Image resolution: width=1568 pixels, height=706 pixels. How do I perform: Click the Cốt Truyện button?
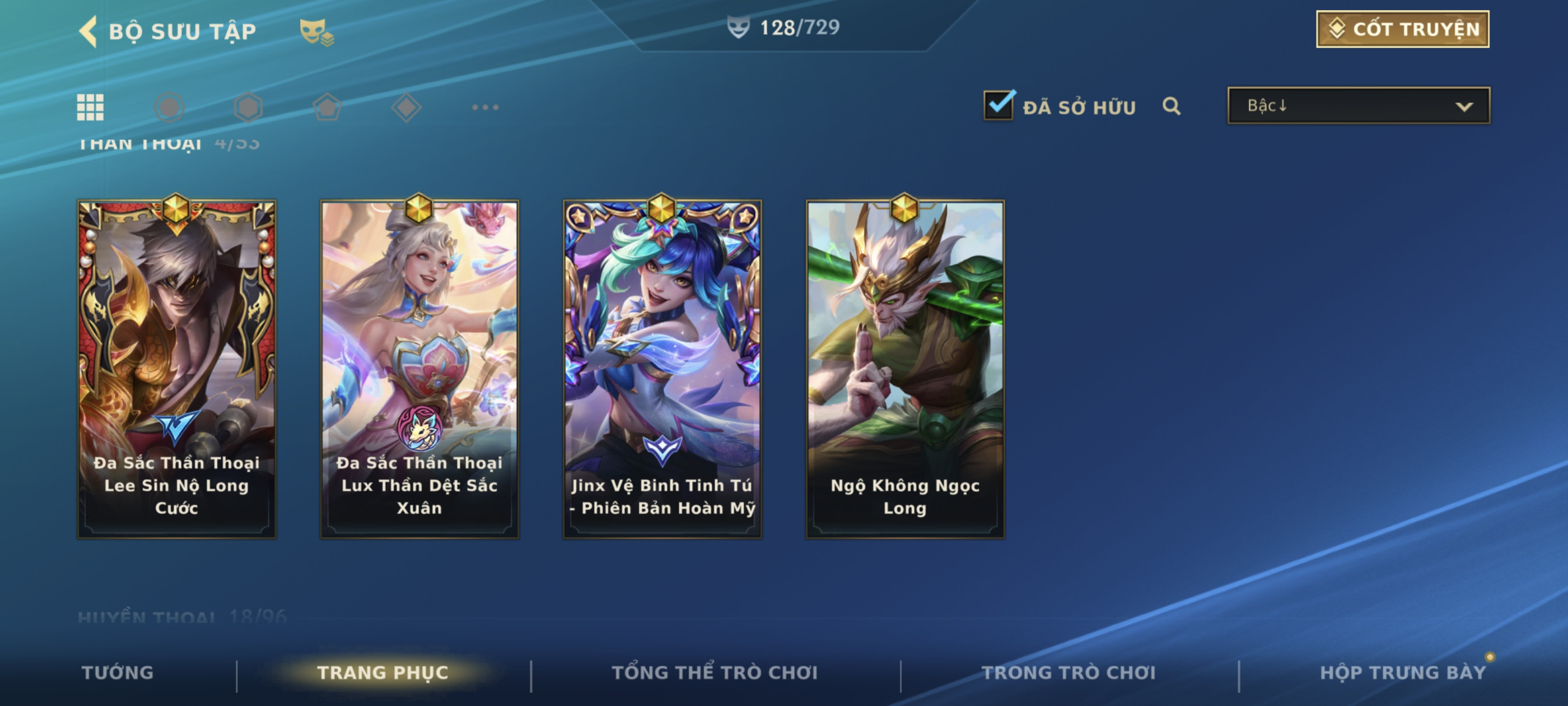pos(1402,29)
